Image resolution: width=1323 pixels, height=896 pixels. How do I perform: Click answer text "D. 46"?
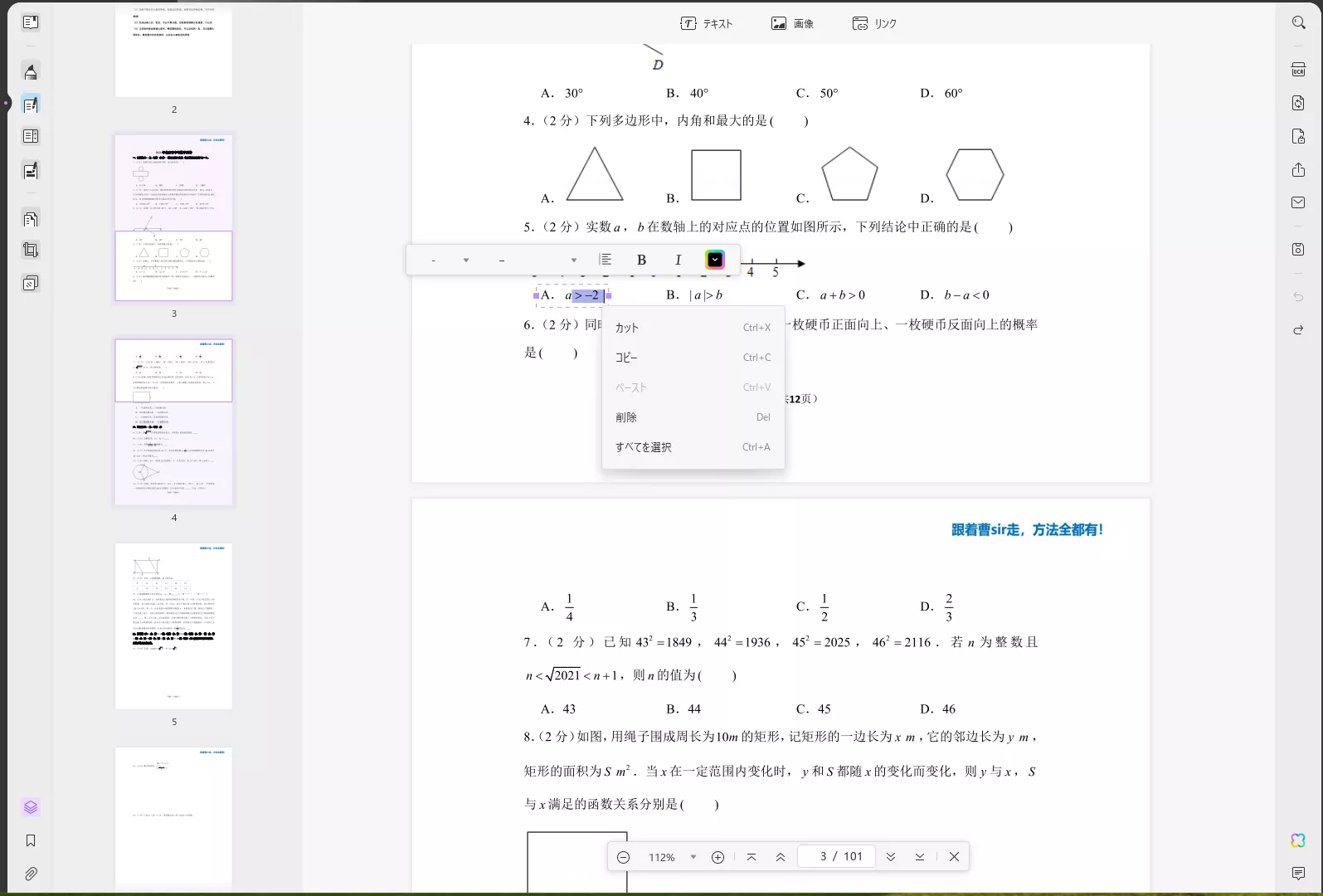pos(938,709)
